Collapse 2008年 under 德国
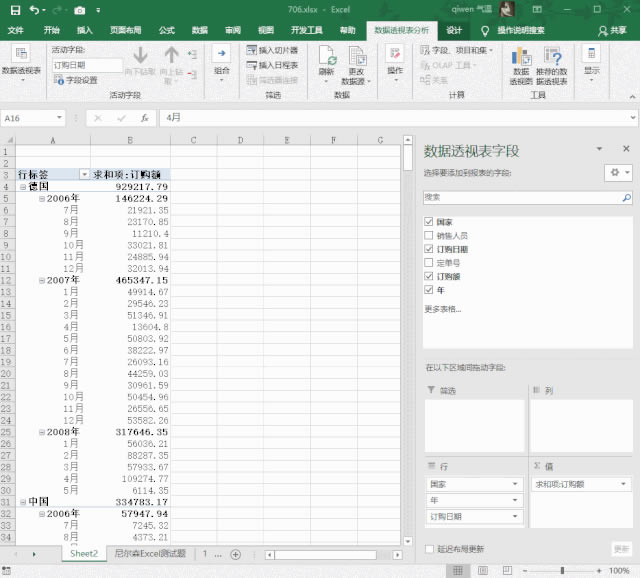This screenshot has width=640, height=578. pyautogui.click(x=42, y=432)
